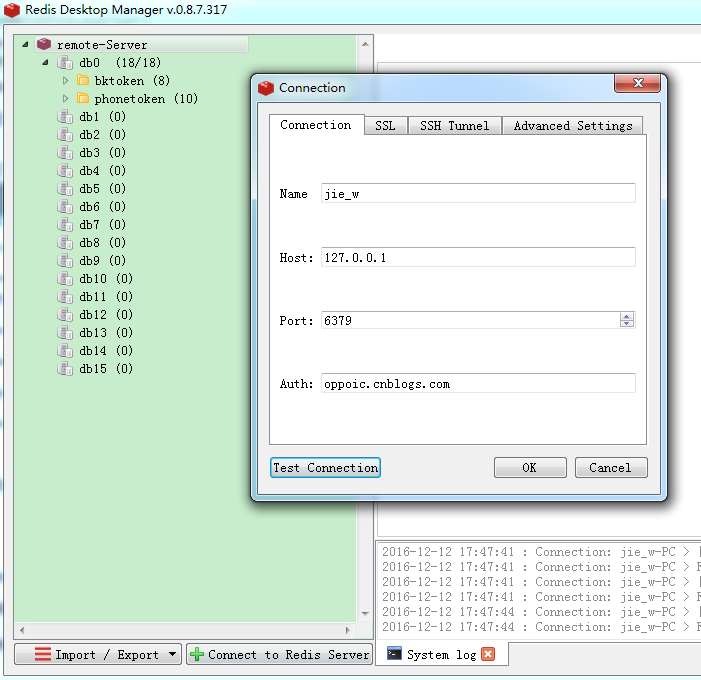Viewport: 701px width, 680px height.
Task: Collapse the db0 database node
Action: coord(46,63)
